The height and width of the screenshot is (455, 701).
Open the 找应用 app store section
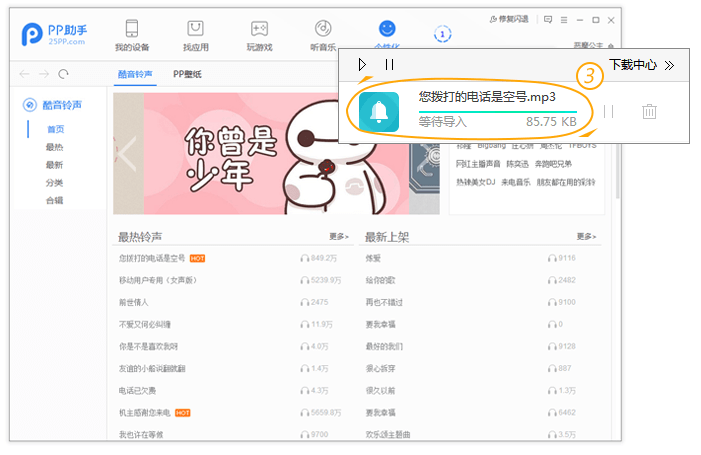click(195, 36)
